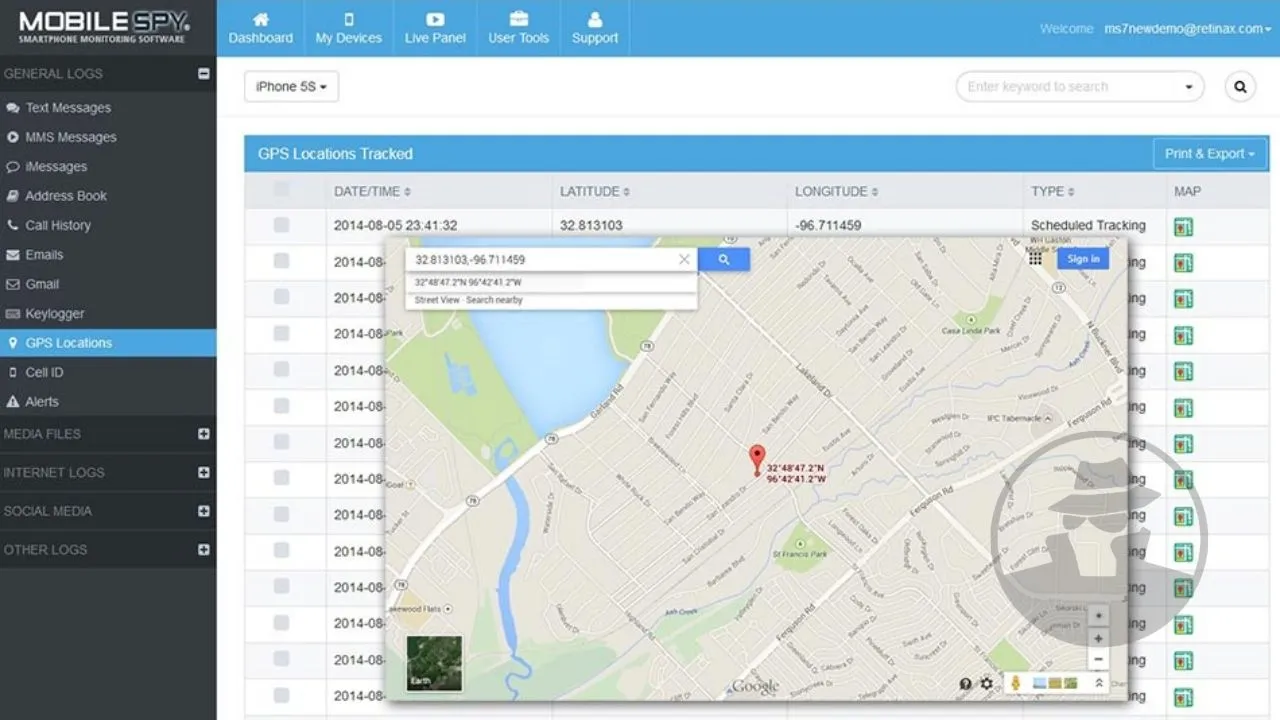Sort table by TYPE column

pyautogui.click(x=1053, y=191)
